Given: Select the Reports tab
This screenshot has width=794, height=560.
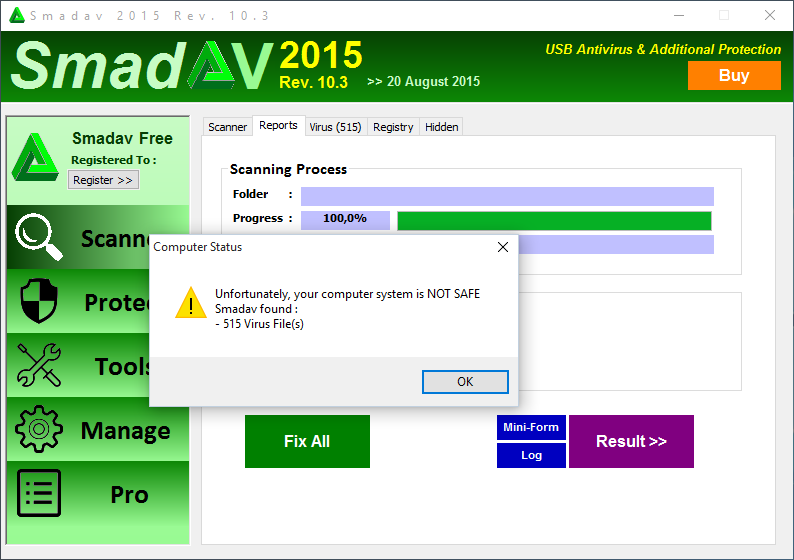Looking at the screenshot, I should (279, 126).
